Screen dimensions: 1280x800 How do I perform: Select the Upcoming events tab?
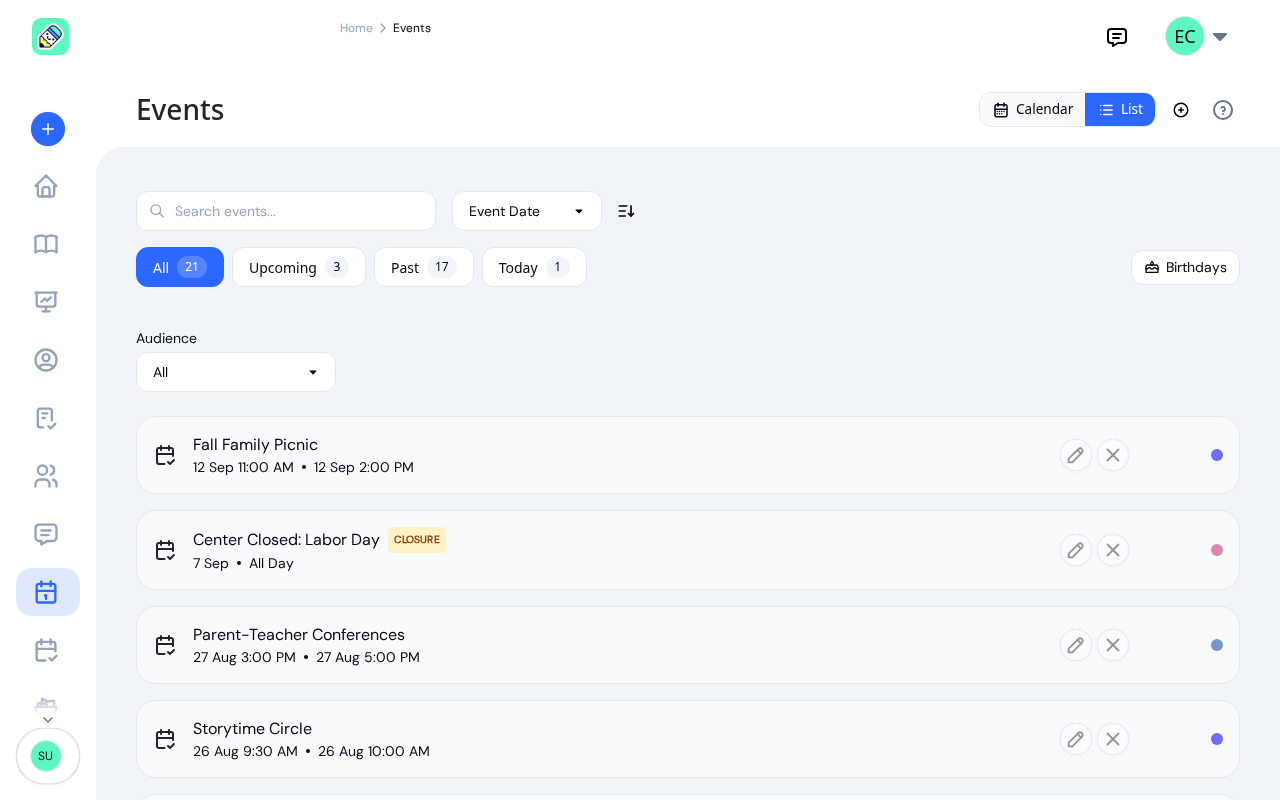(x=299, y=267)
